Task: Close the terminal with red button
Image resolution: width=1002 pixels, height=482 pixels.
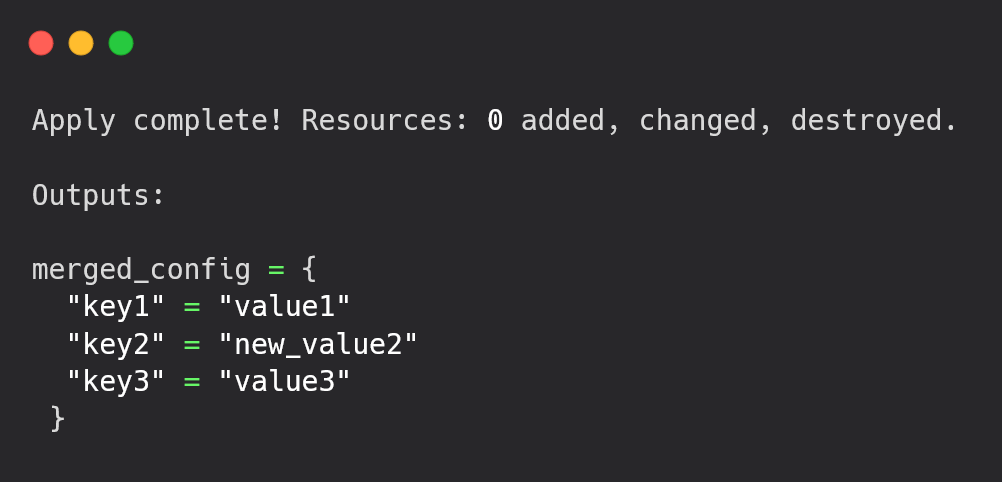Action: (x=41, y=43)
